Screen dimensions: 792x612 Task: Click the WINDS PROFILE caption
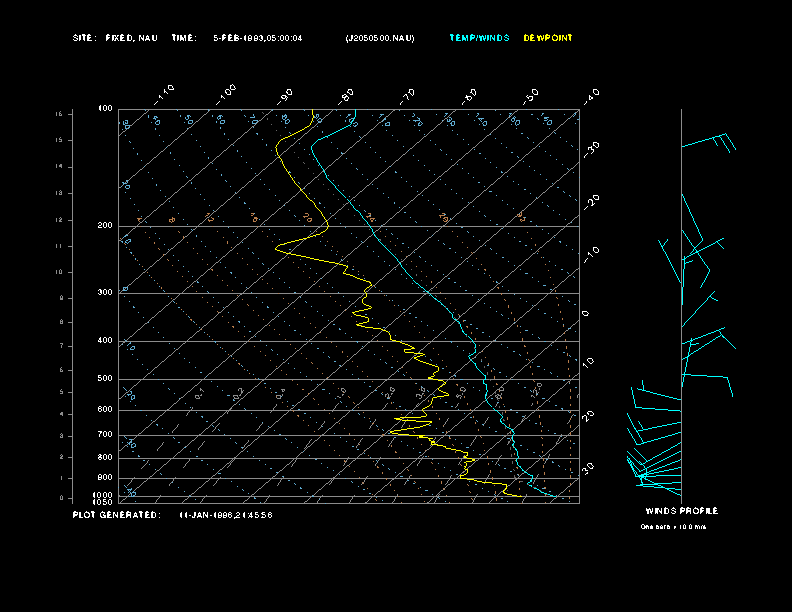point(680,511)
